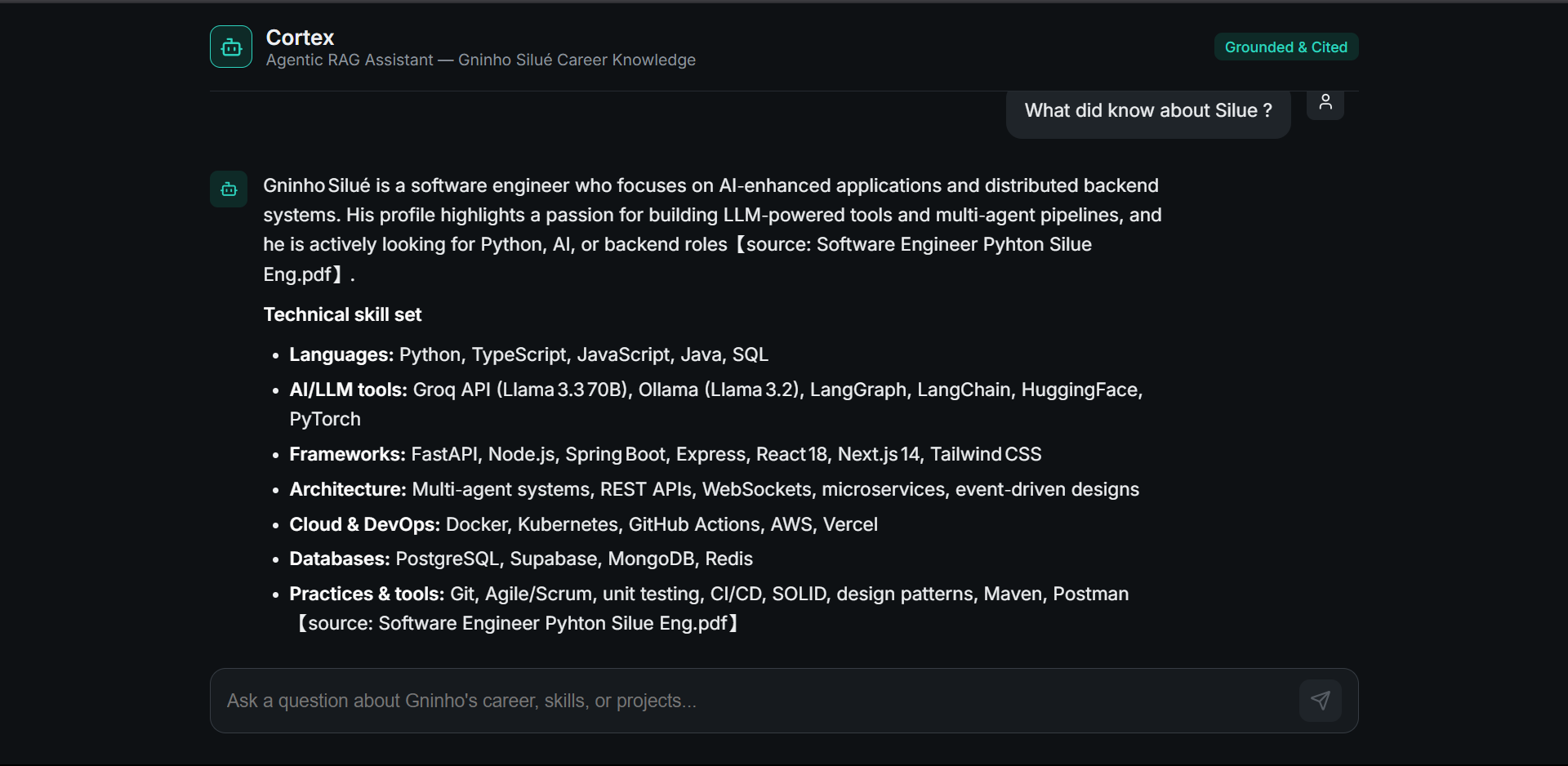Click the Cloud & DevOps bullet line

(584, 524)
